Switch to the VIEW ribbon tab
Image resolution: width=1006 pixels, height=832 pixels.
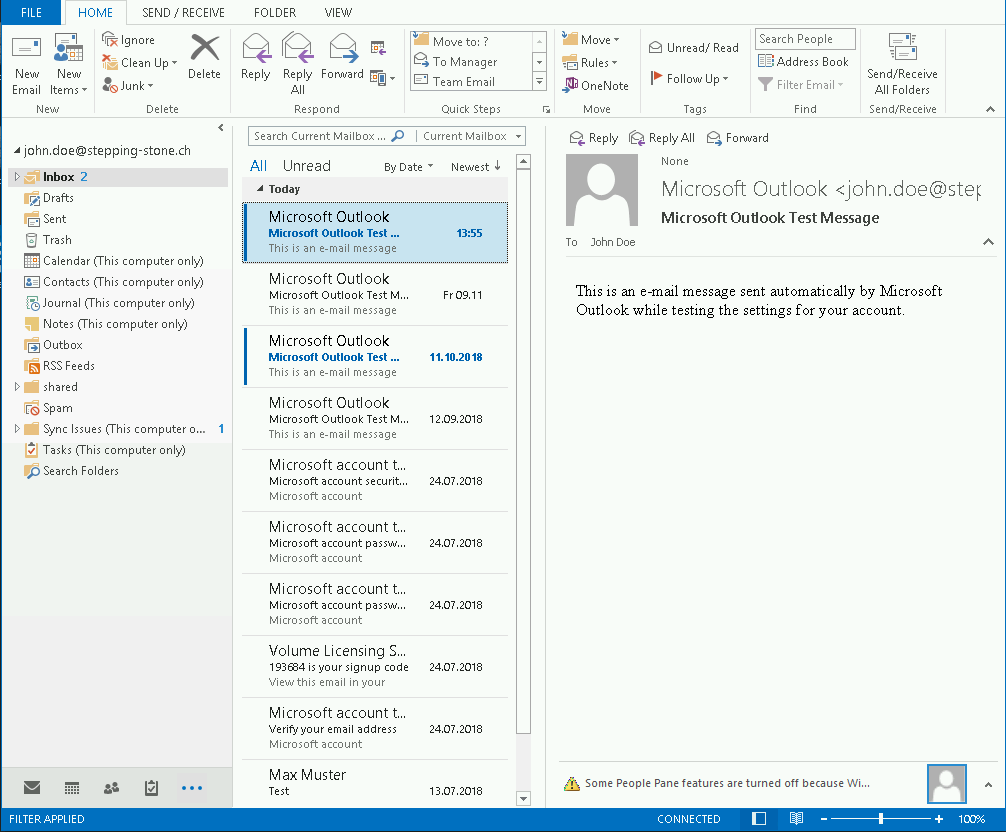point(338,13)
